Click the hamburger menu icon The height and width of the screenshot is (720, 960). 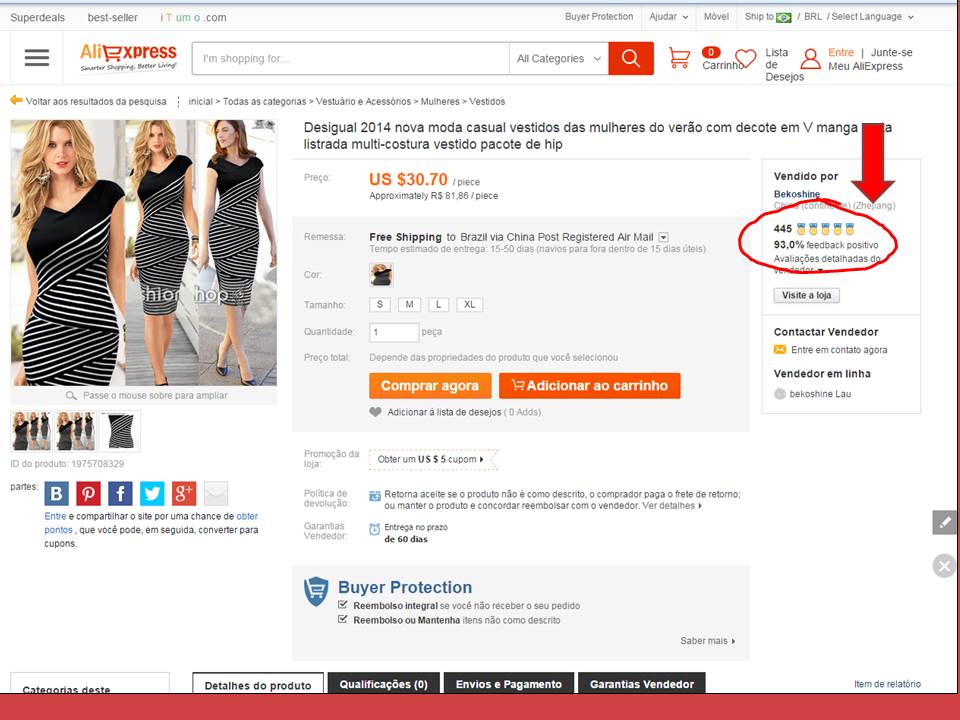37,58
